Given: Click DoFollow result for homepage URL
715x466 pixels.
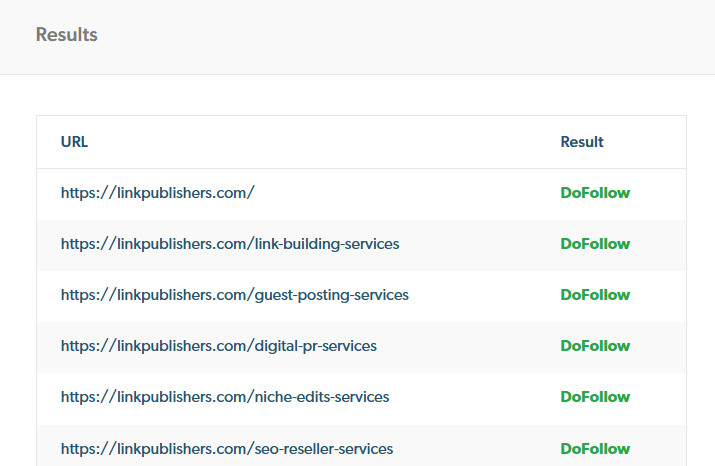Looking at the screenshot, I should [x=595, y=193].
